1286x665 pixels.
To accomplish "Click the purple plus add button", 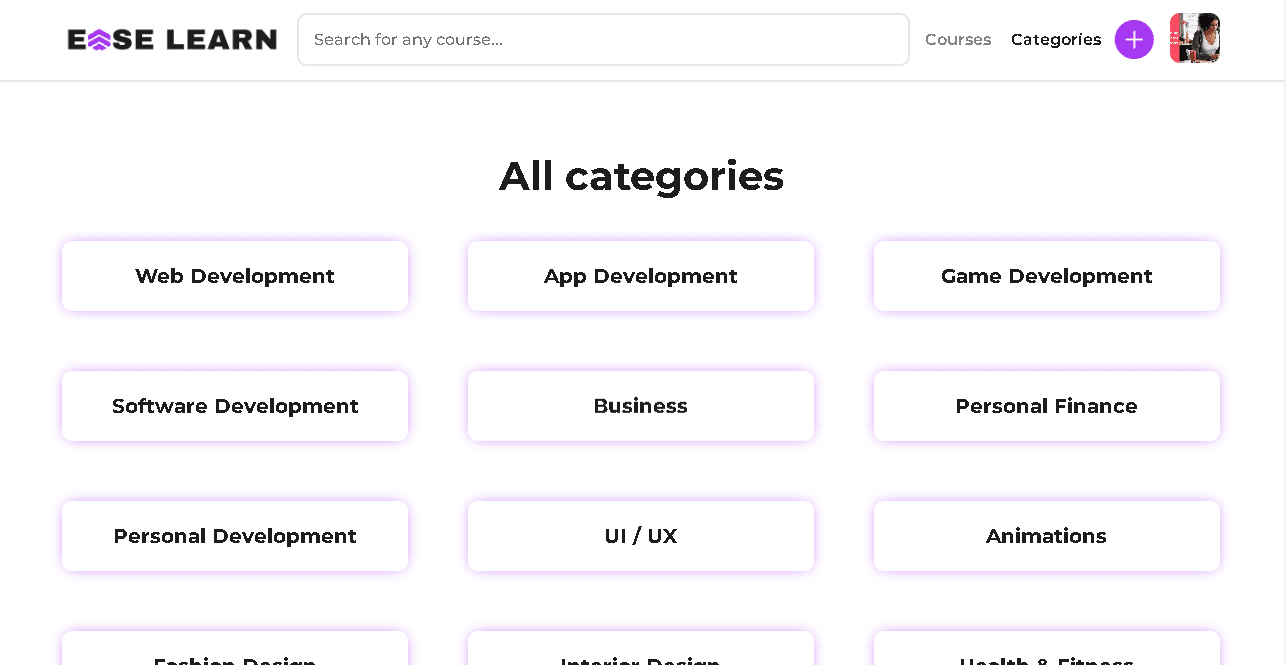I will tap(1134, 39).
